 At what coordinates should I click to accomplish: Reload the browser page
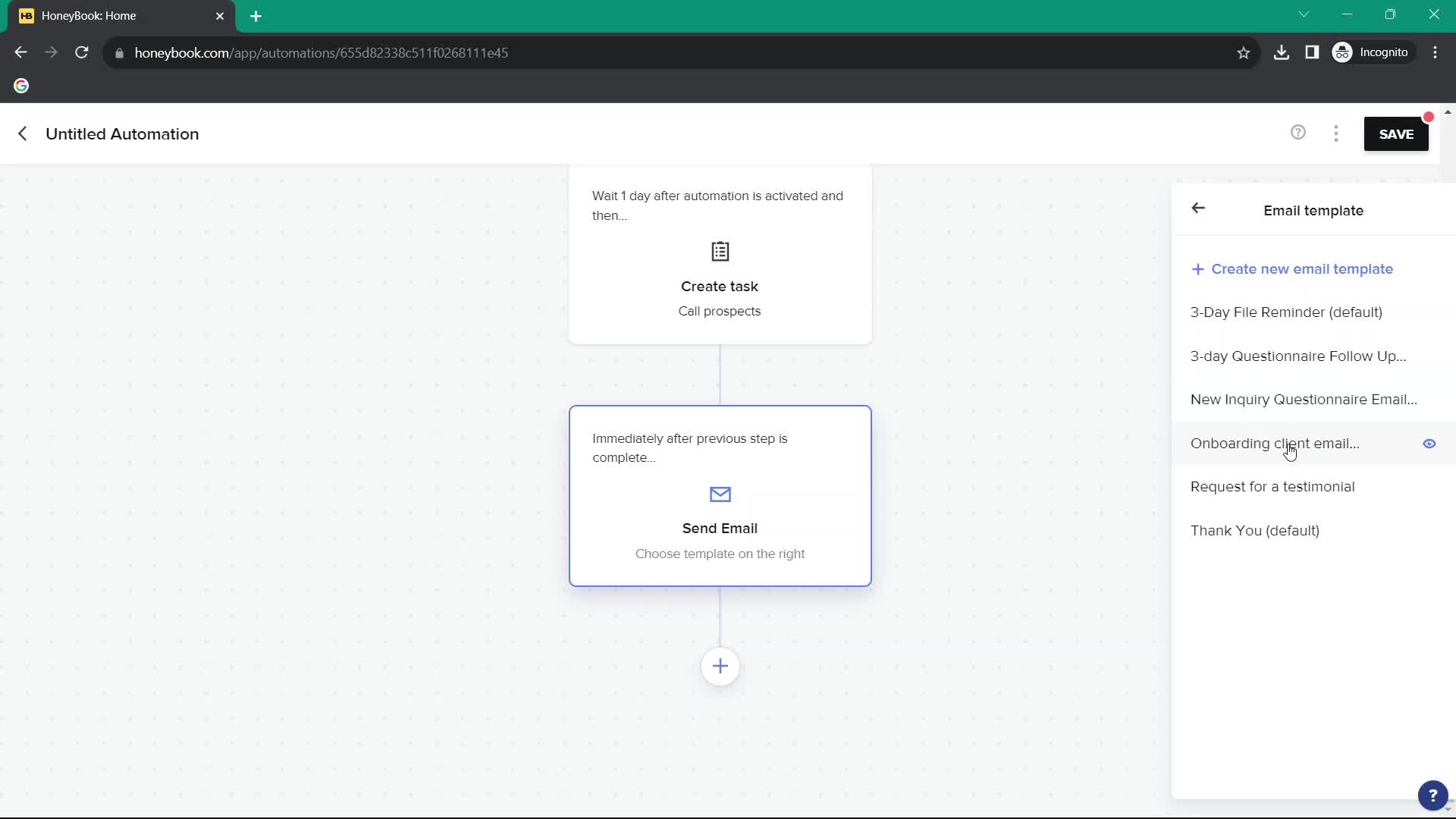tap(82, 52)
